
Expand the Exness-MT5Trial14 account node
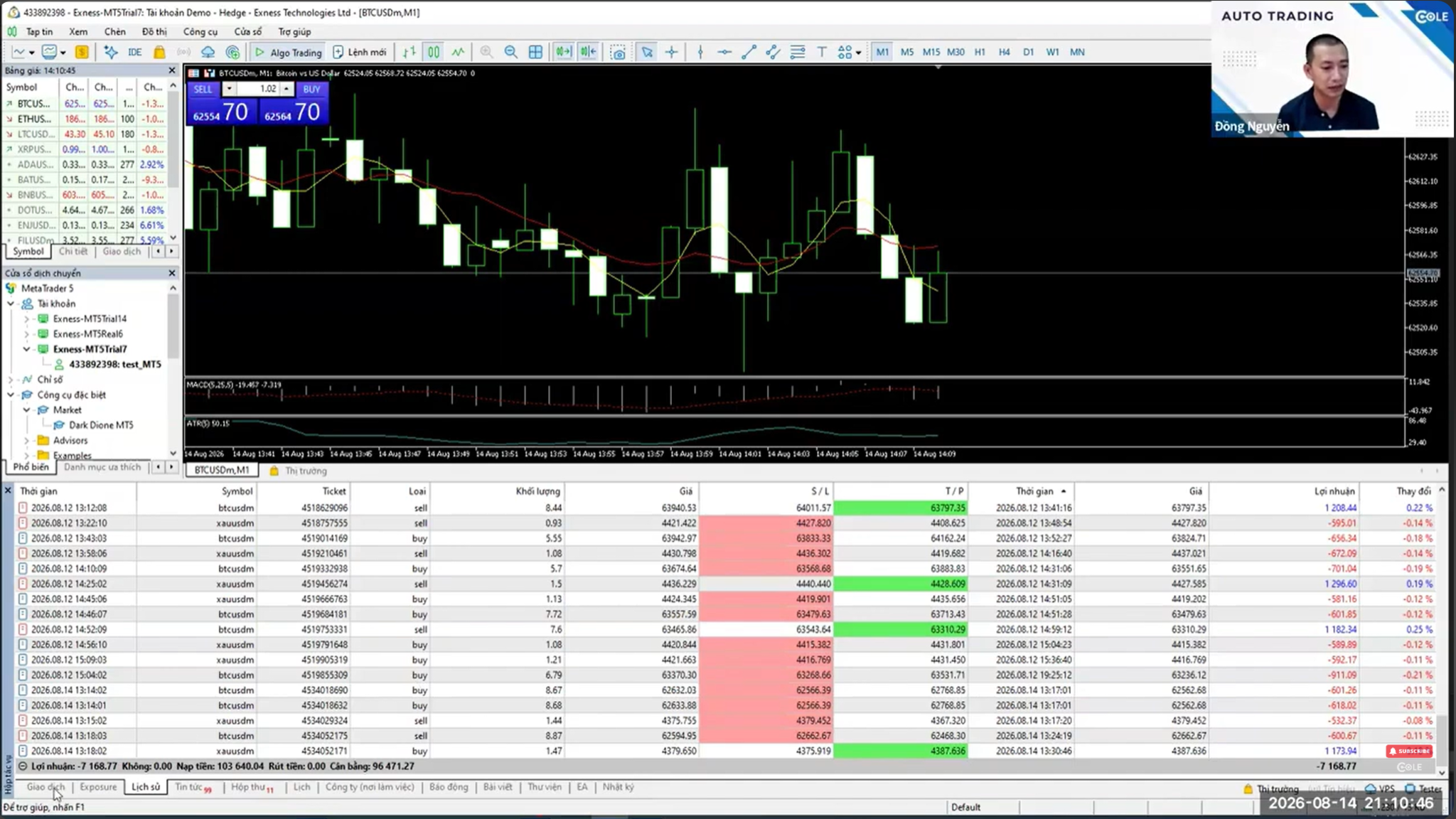27,318
